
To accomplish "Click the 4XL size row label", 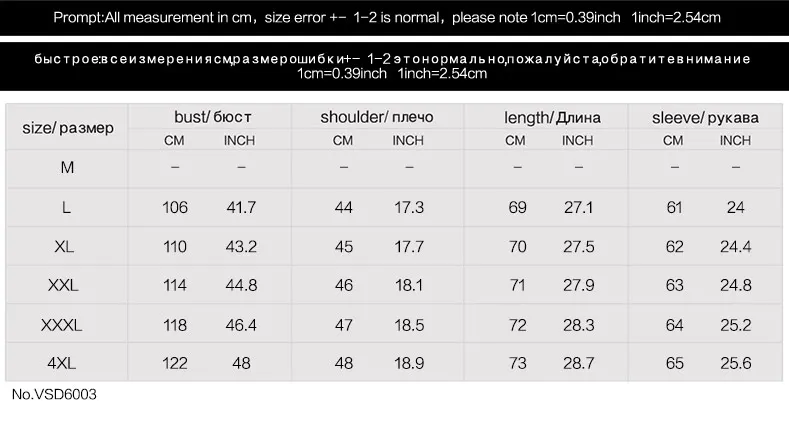I will coord(61,363).
